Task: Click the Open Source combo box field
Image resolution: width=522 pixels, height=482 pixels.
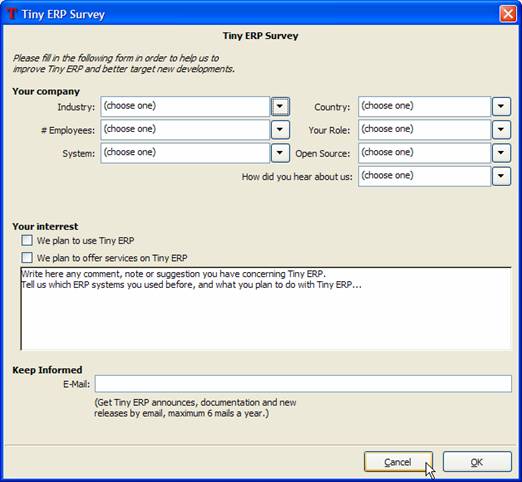Action: (424, 153)
